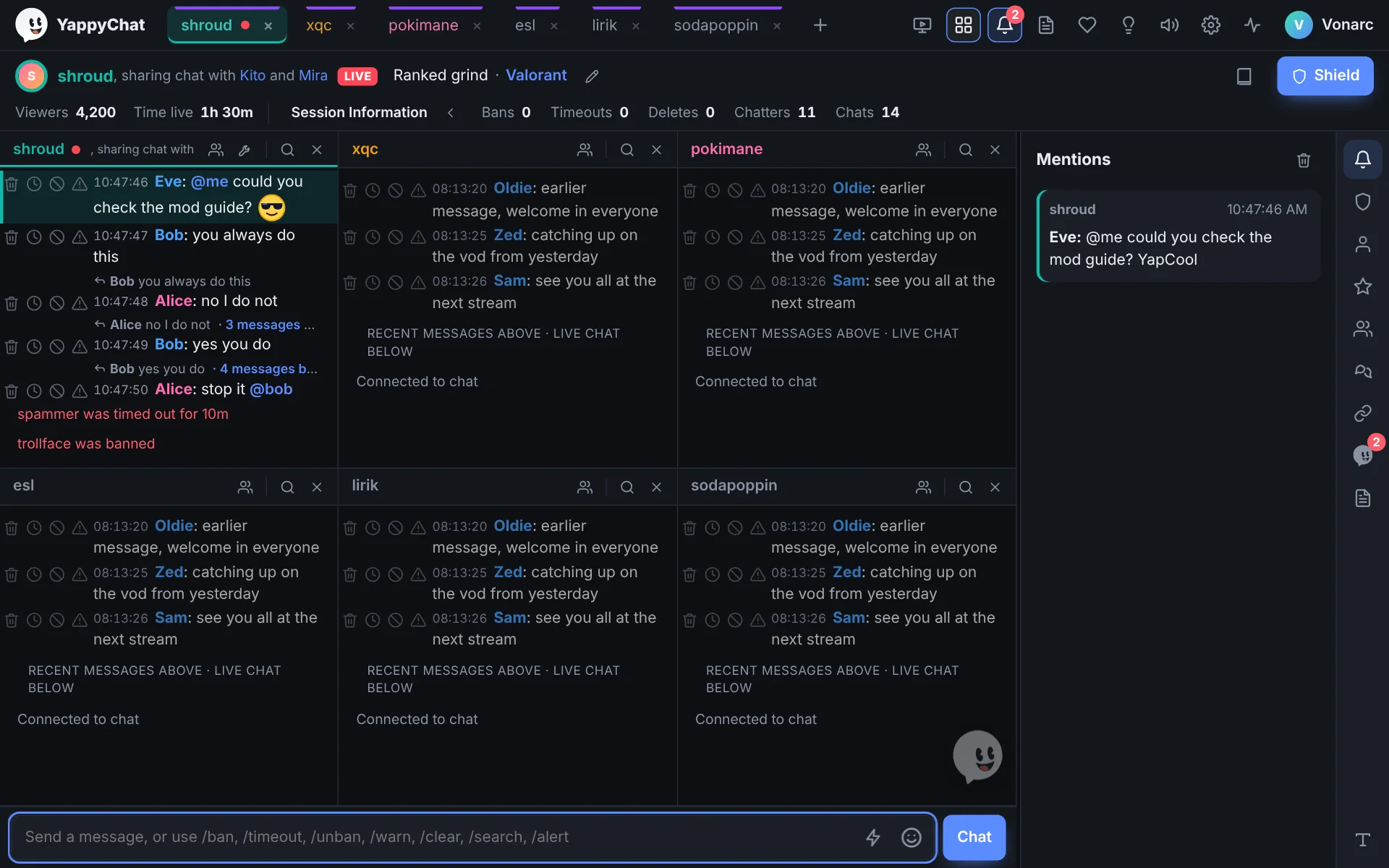Search in the xqc chat pane
The image size is (1389, 868).
tap(627, 150)
